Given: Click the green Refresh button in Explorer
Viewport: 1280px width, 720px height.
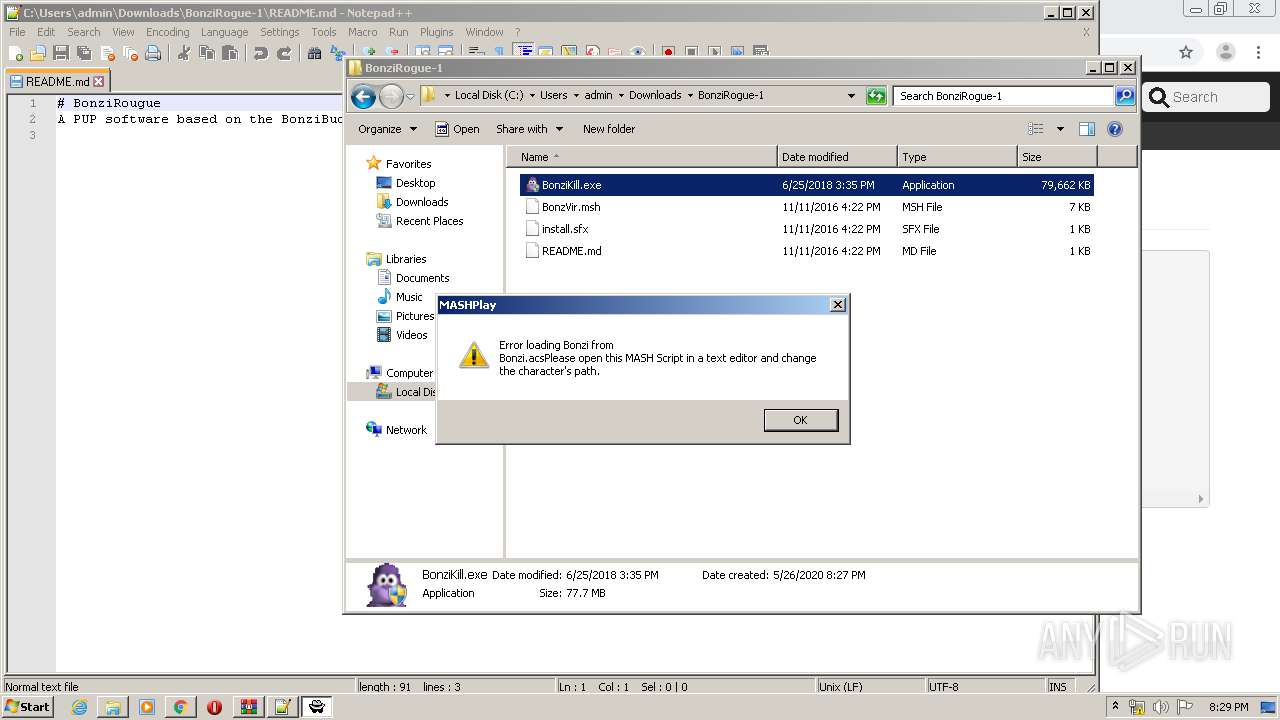Looking at the screenshot, I should (876, 96).
